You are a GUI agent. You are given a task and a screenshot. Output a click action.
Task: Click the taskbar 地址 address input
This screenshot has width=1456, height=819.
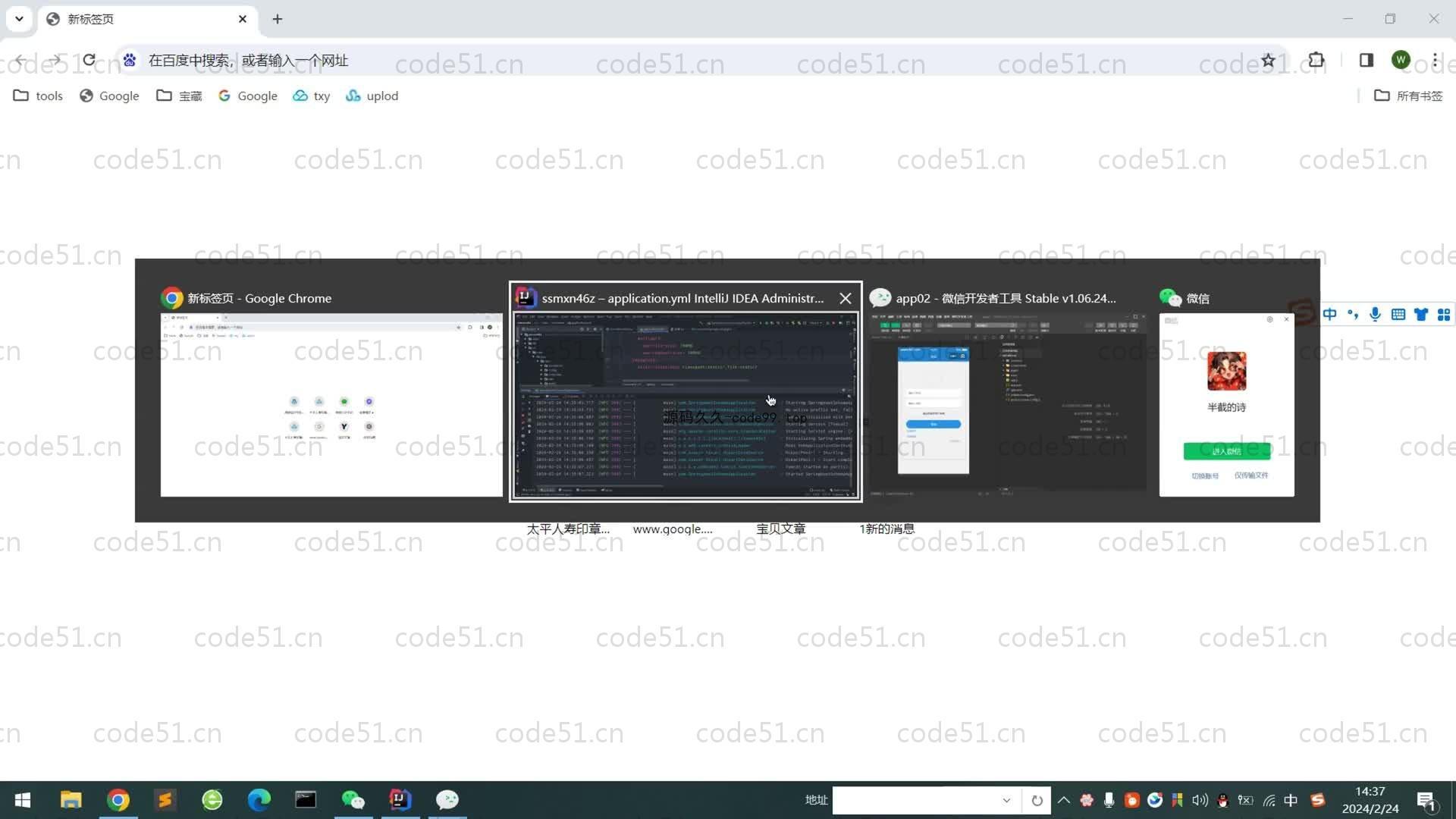point(914,800)
